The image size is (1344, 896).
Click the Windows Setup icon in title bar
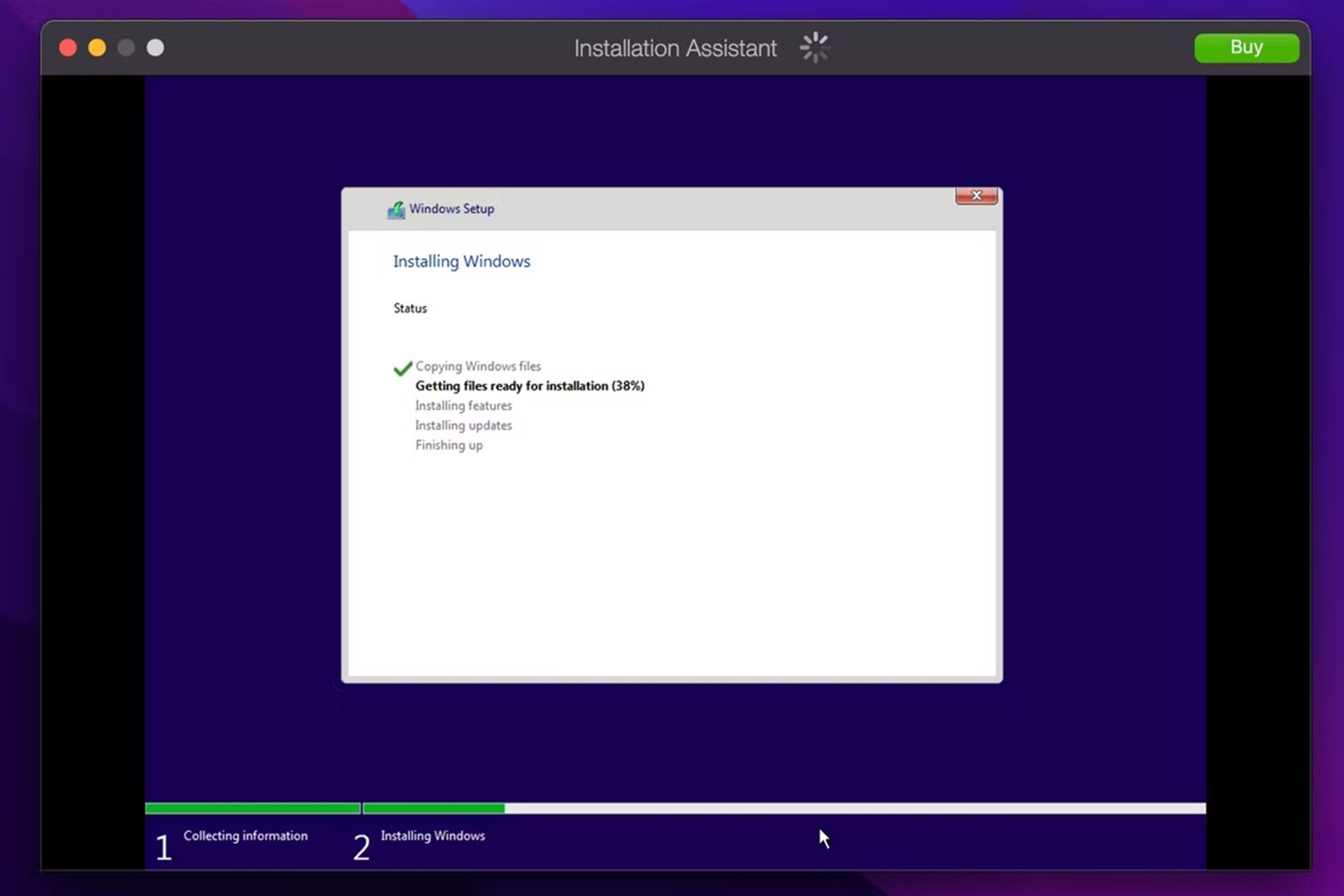(x=396, y=209)
